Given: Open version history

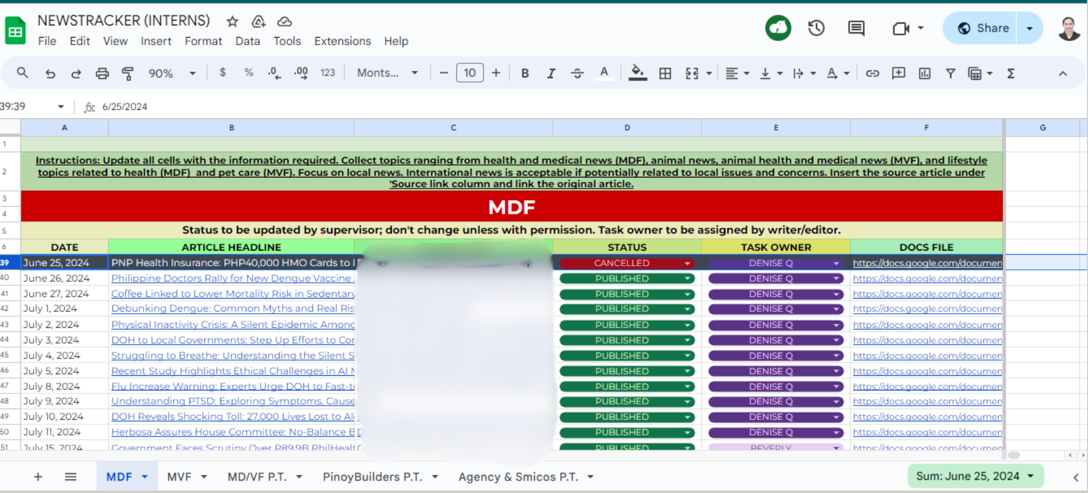Looking at the screenshot, I should pyautogui.click(x=817, y=28).
